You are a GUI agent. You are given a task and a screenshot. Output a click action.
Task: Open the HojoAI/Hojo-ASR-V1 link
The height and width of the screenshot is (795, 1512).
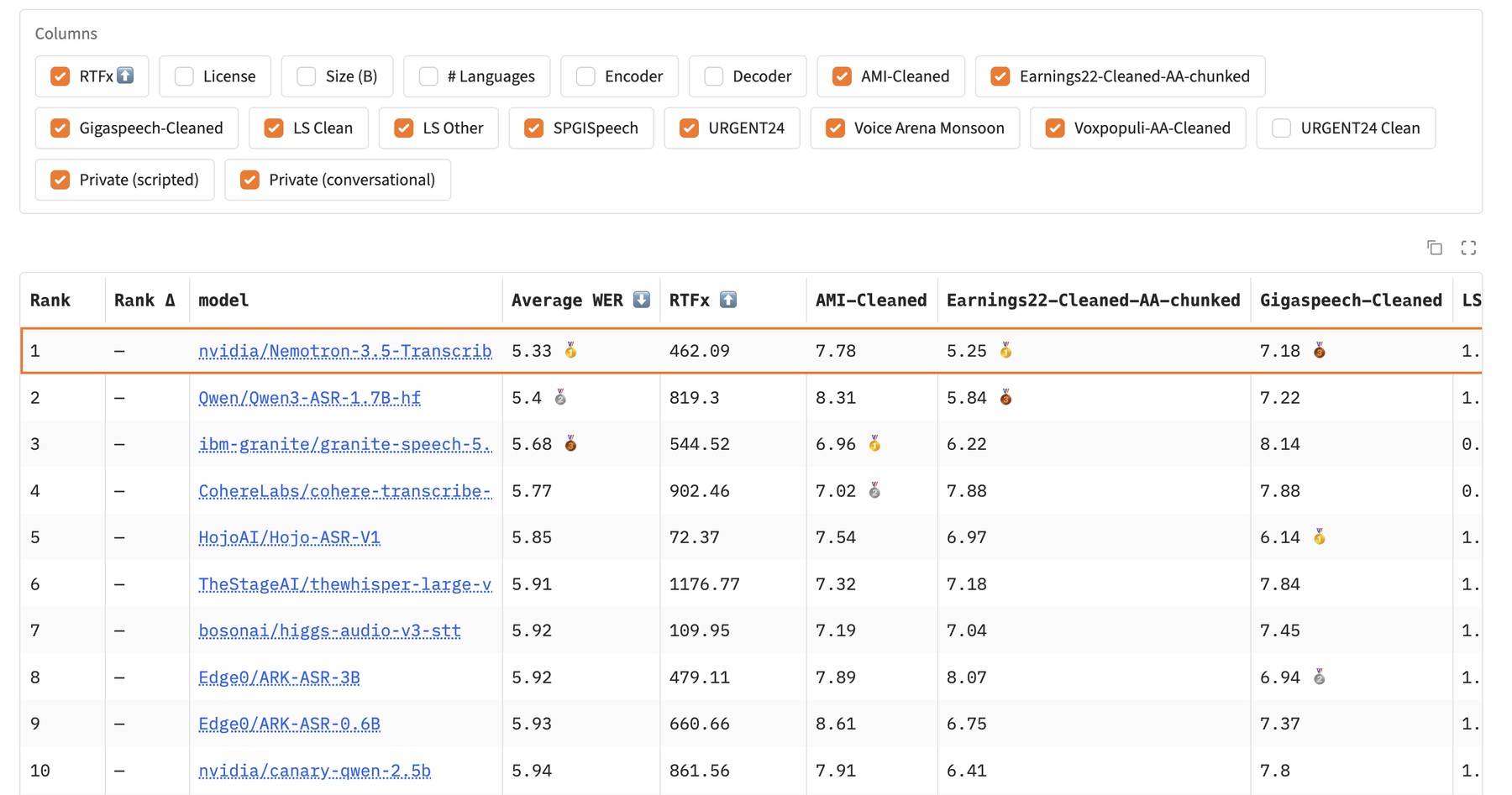pyautogui.click(x=289, y=537)
